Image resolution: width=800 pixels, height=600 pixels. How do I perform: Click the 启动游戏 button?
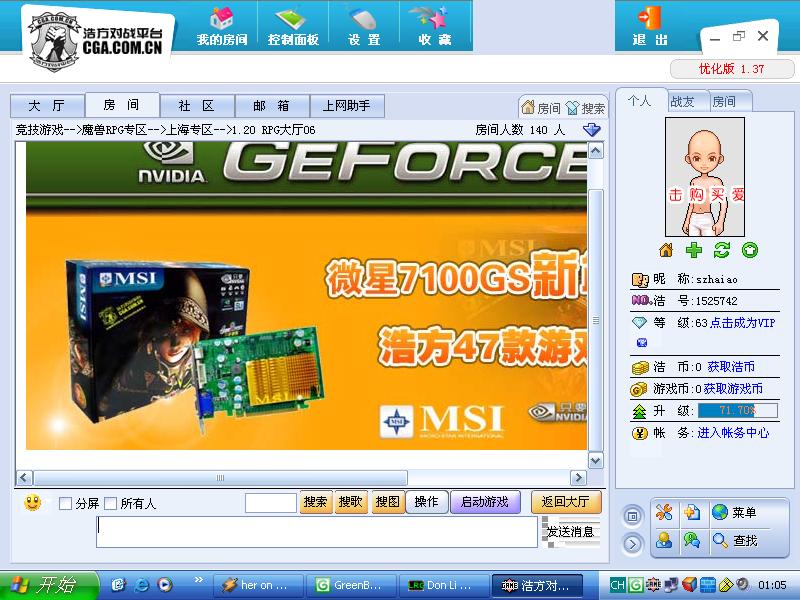pyautogui.click(x=485, y=502)
